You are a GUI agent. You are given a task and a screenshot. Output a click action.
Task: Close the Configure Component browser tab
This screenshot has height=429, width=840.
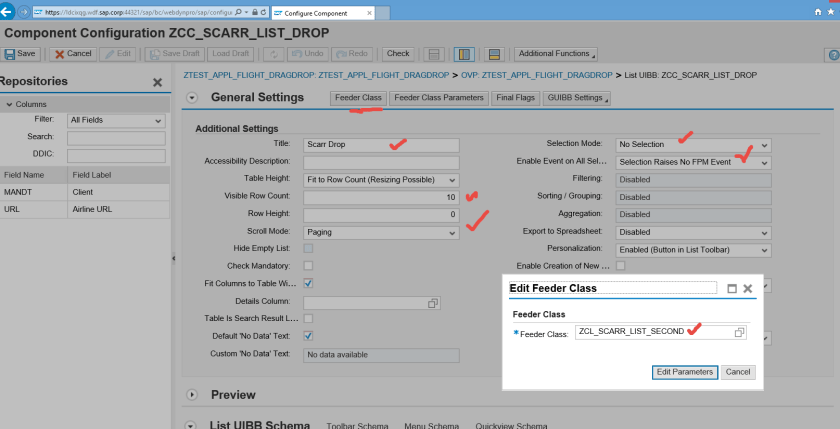click(x=369, y=13)
